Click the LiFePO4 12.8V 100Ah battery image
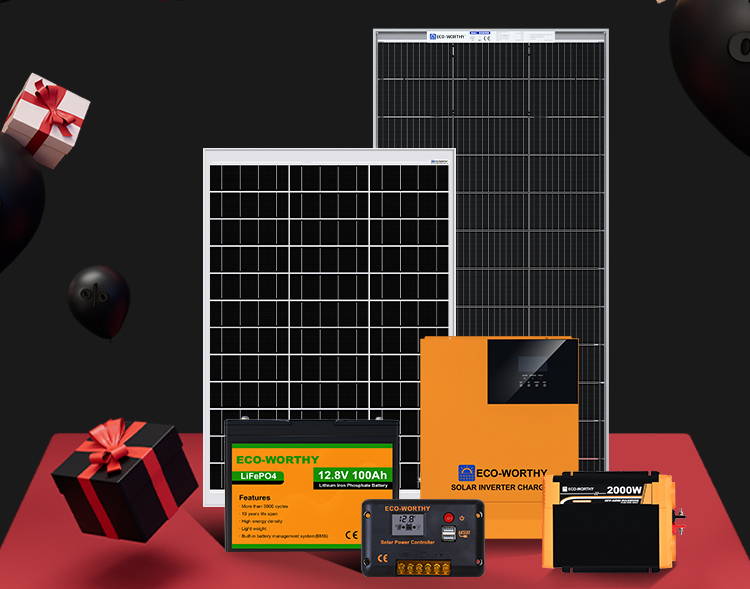This screenshot has height=589, width=750. [311, 484]
